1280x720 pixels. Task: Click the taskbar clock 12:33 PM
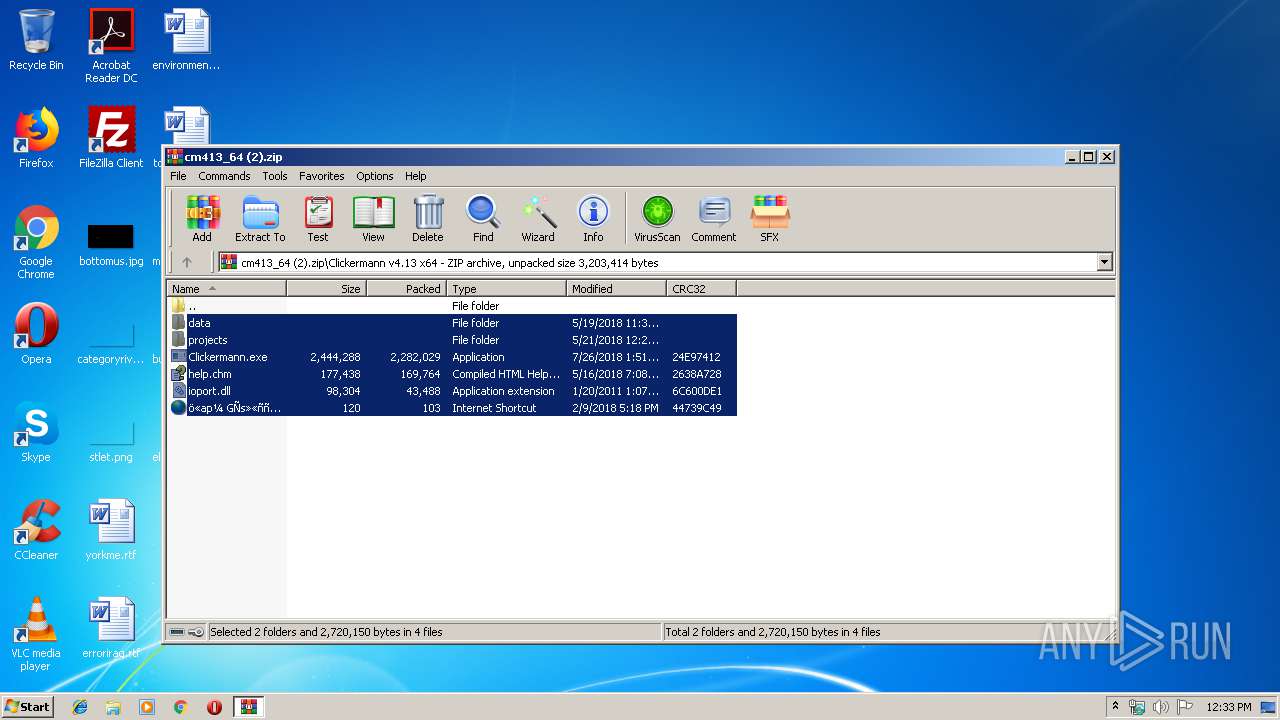tap(1229, 707)
